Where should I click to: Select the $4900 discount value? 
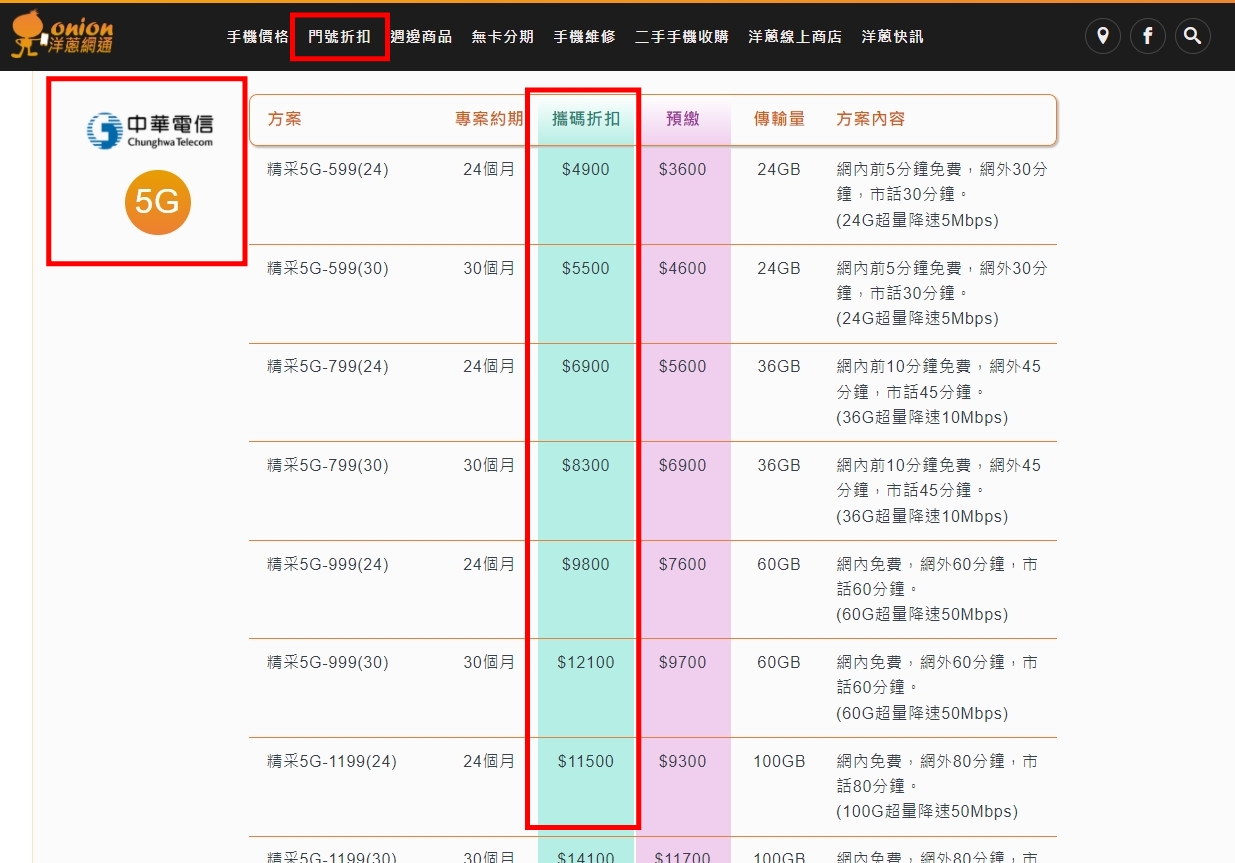586,170
